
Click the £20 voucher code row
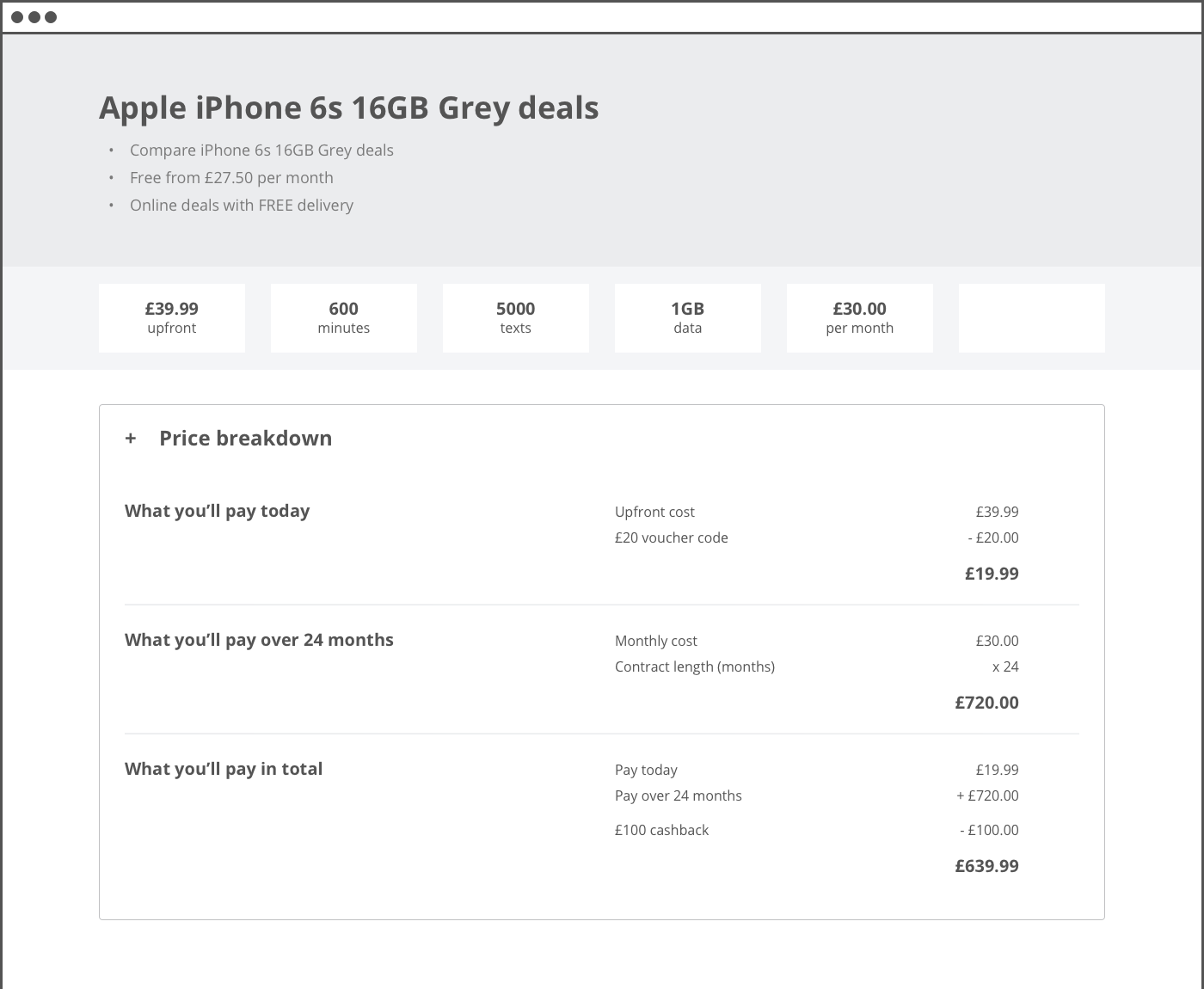tap(672, 537)
